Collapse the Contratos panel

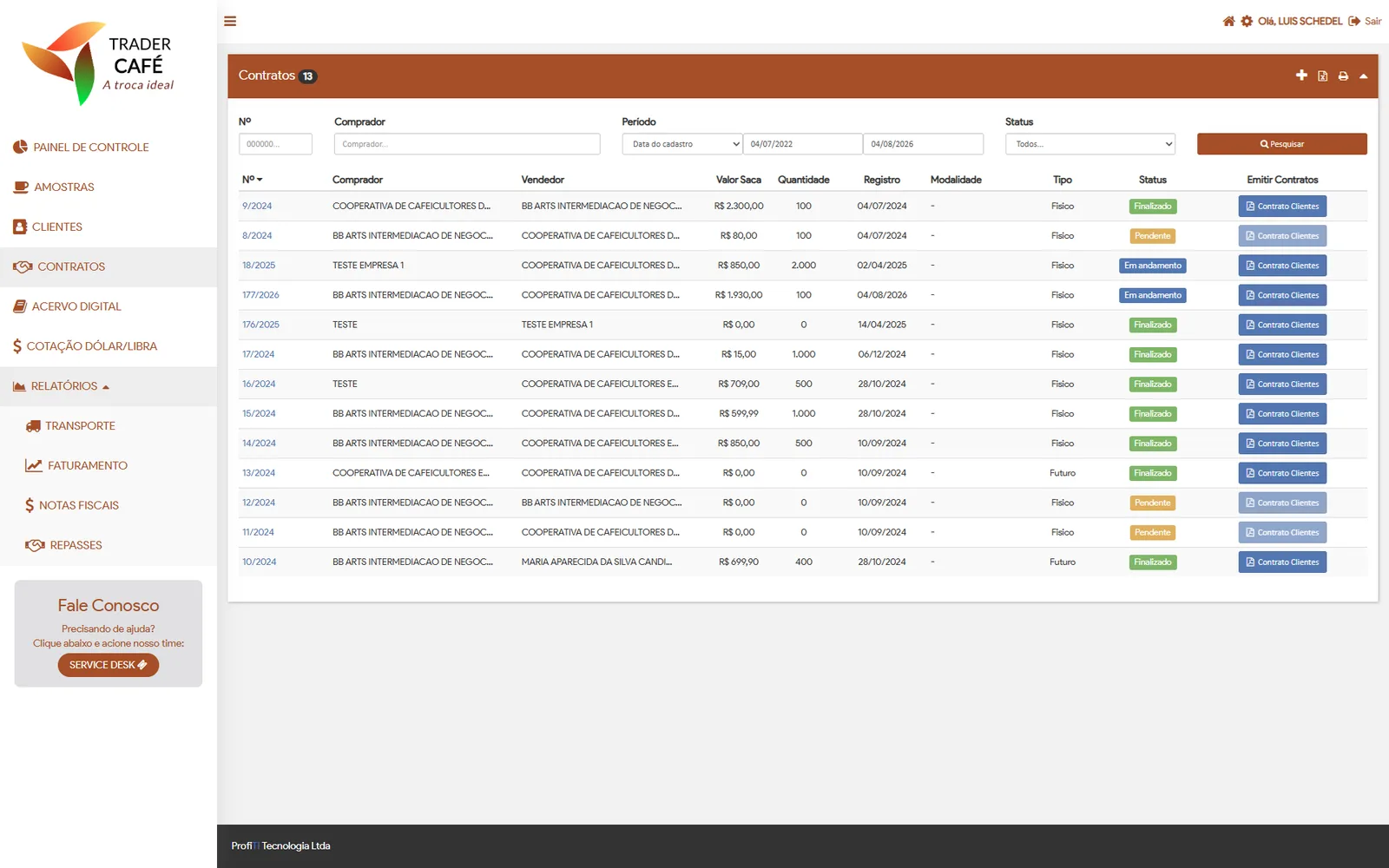(x=1364, y=76)
